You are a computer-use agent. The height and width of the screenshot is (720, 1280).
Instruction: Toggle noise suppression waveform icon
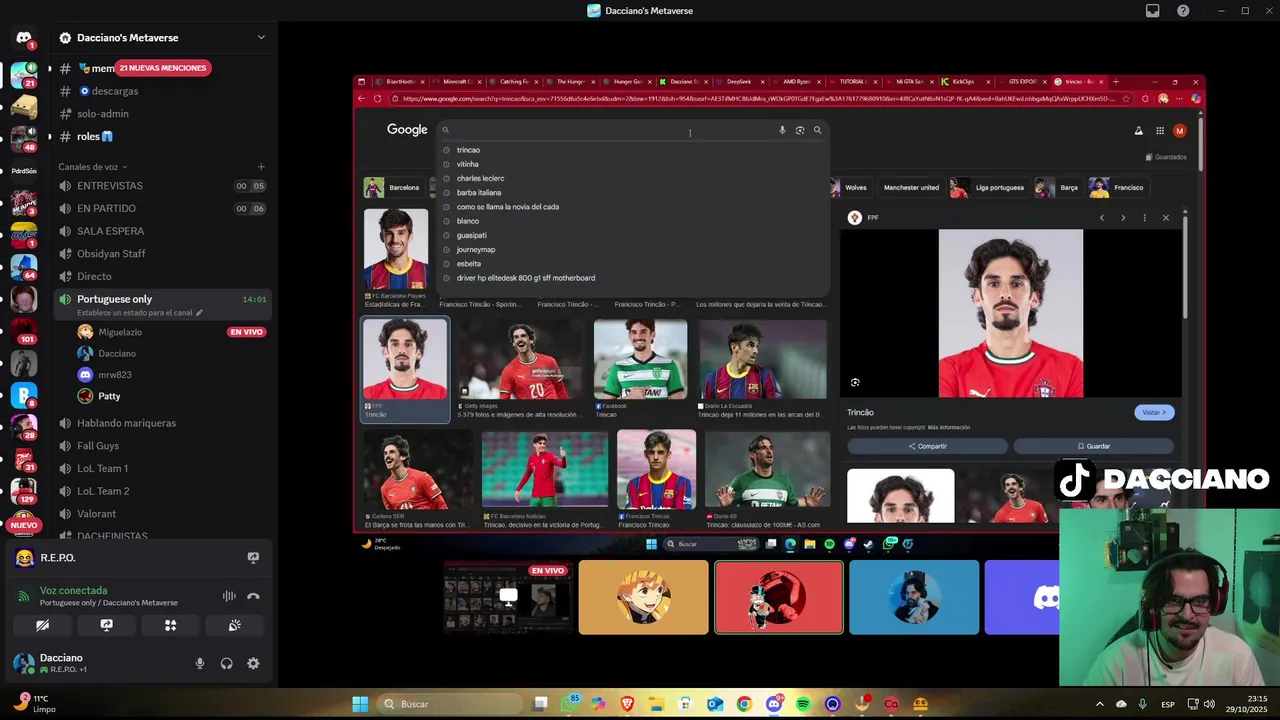click(229, 596)
